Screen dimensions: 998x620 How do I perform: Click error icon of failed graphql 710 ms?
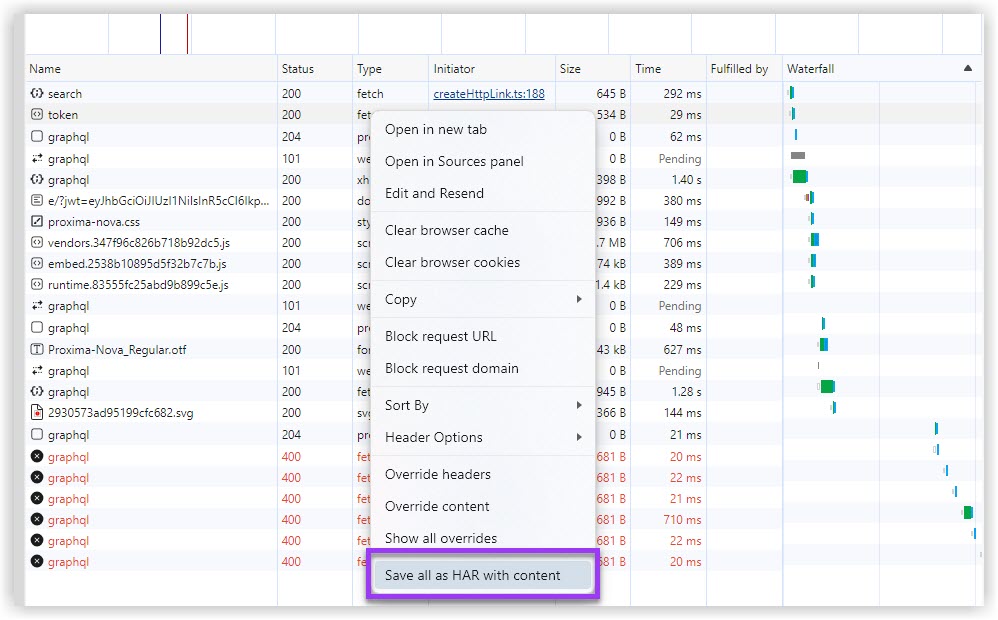(x=37, y=519)
